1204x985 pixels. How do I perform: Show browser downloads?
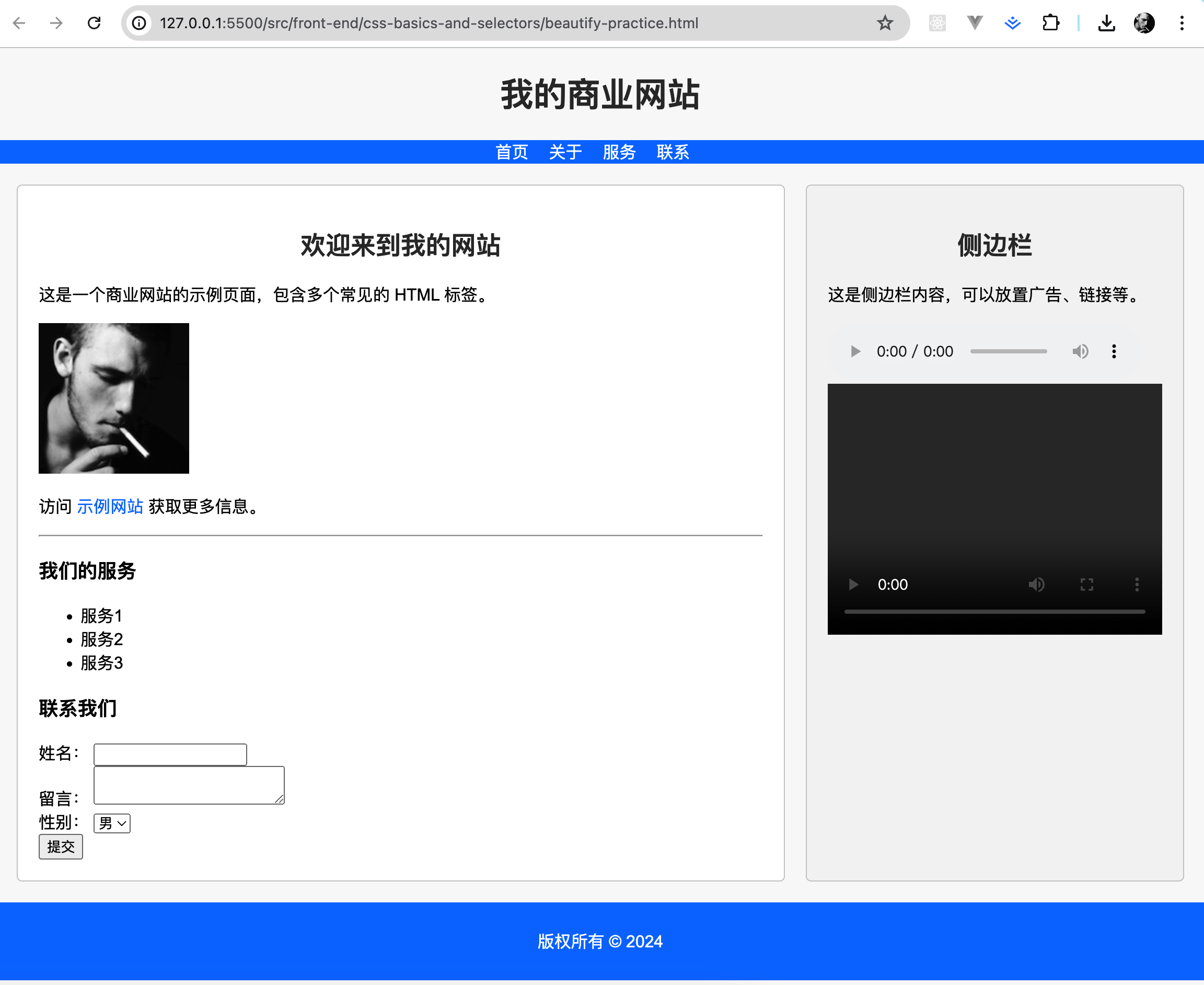(1106, 23)
